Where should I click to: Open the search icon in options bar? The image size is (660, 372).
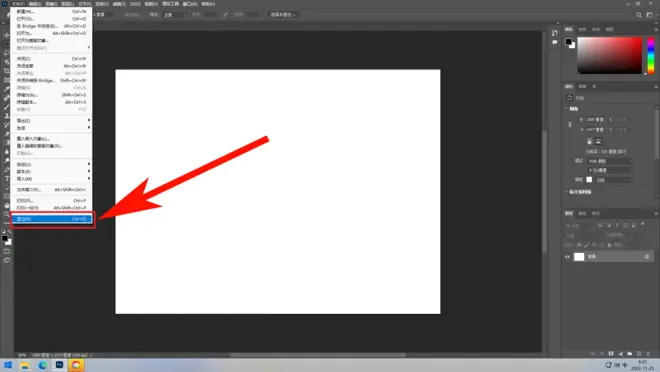[x=639, y=15]
